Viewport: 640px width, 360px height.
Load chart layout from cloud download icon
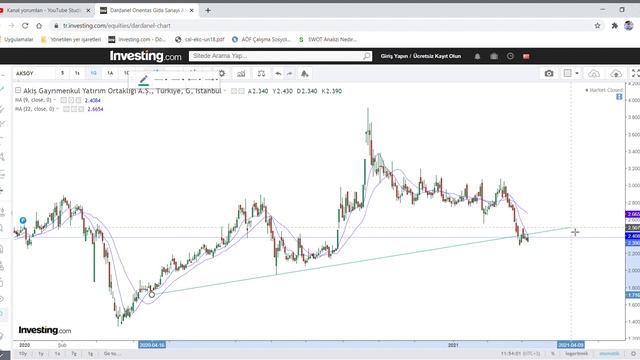594,73
